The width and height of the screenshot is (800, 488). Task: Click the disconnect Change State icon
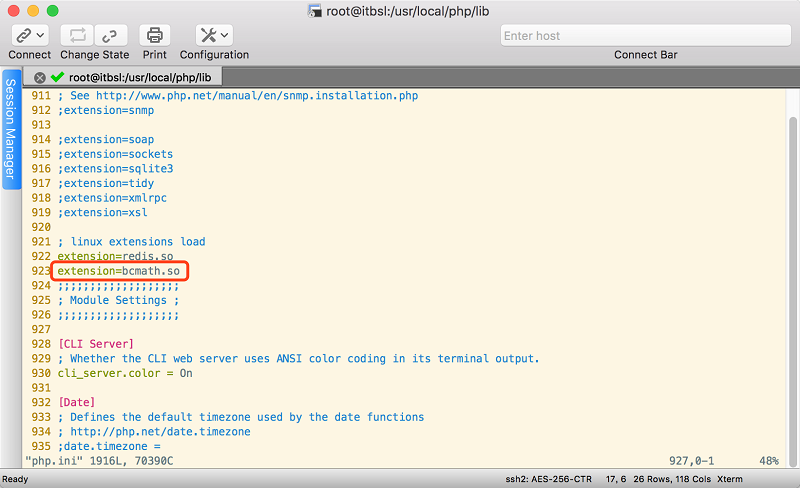pyautogui.click(x=110, y=36)
